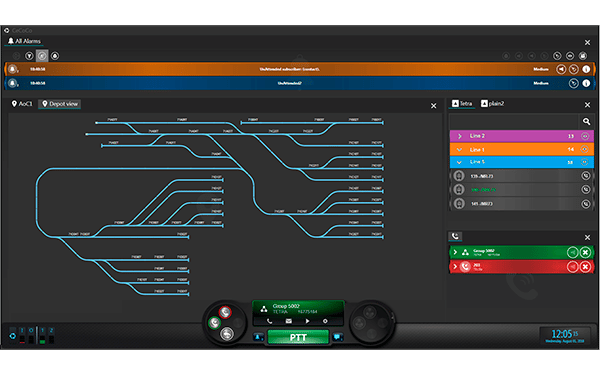Image resolution: width=600 pixels, height=375 pixels.
Task: Select the phone calls panel tab
Action: pyautogui.click(x=455, y=236)
